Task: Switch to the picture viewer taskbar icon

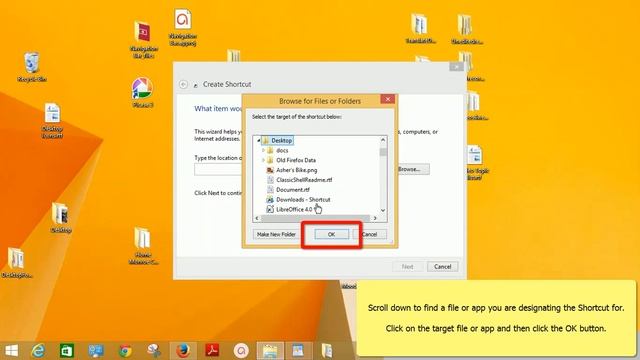Action: coord(298,351)
